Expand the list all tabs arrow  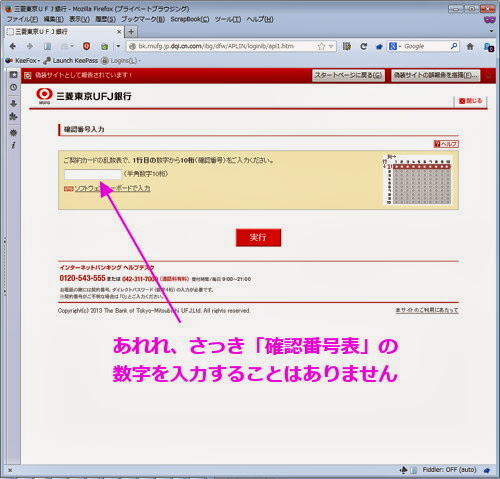pyautogui.click(x=491, y=31)
